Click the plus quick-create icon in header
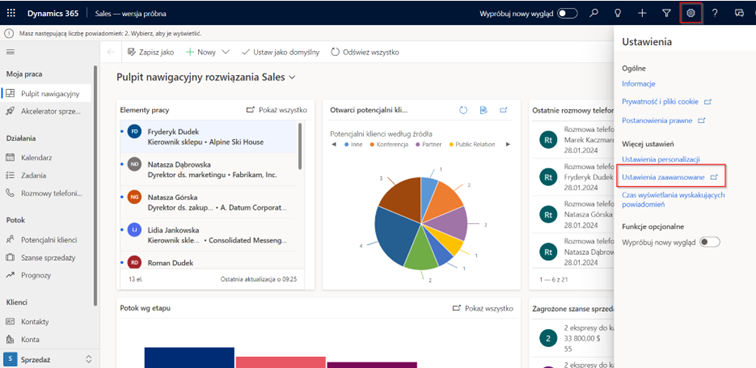 click(642, 14)
